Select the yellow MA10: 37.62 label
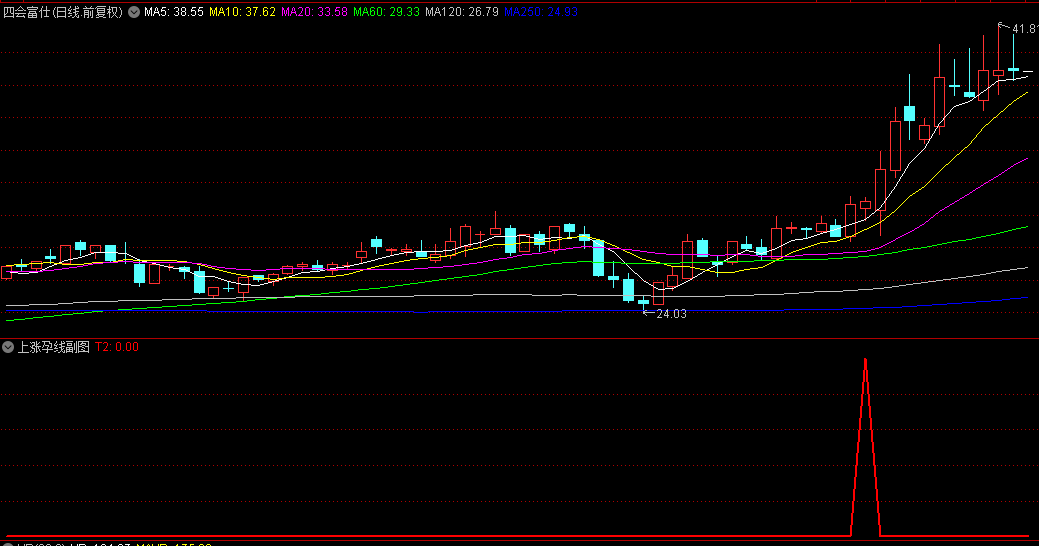Screen dimensions: 1039x546 point(242,12)
